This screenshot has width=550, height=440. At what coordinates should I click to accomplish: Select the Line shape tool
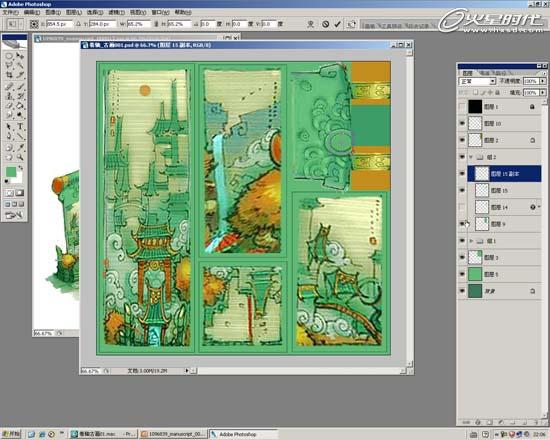[20, 136]
